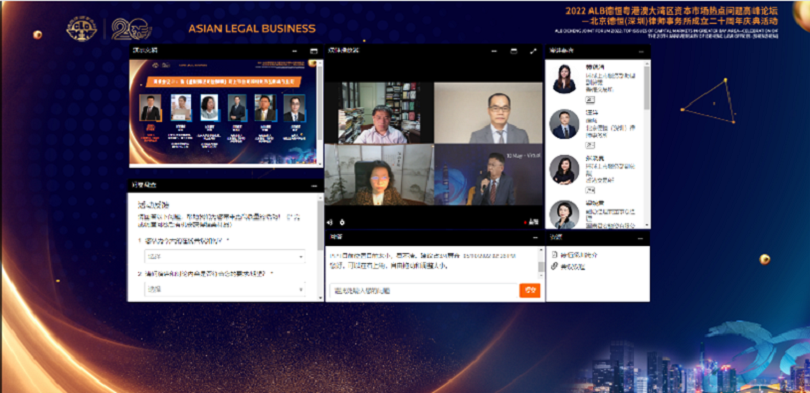Open the first survey question dropdown
The height and width of the screenshot is (393, 810).
[x=225, y=256]
